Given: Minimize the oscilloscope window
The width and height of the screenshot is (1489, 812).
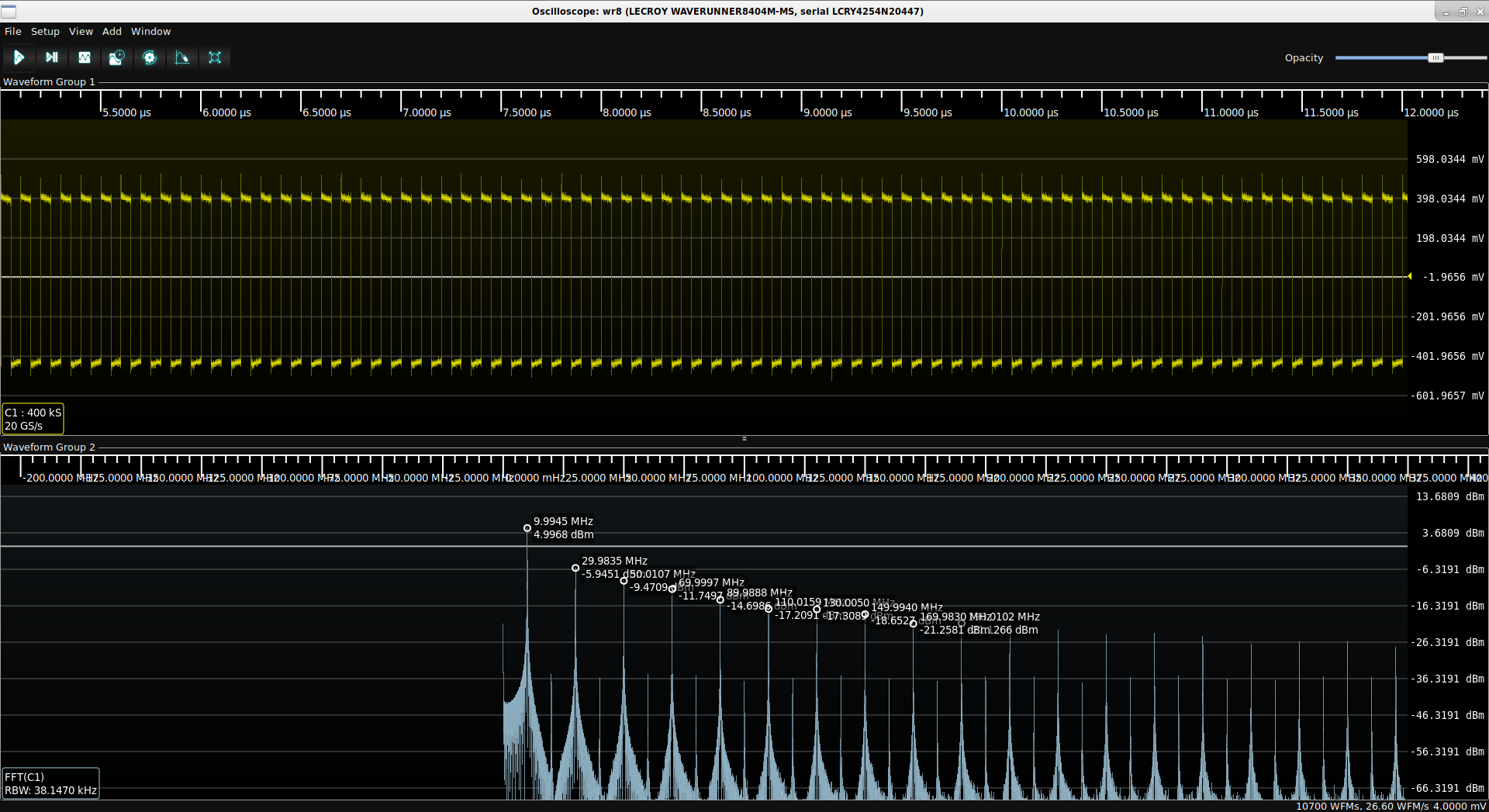Looking at the screenshot, I should 1446,12.
